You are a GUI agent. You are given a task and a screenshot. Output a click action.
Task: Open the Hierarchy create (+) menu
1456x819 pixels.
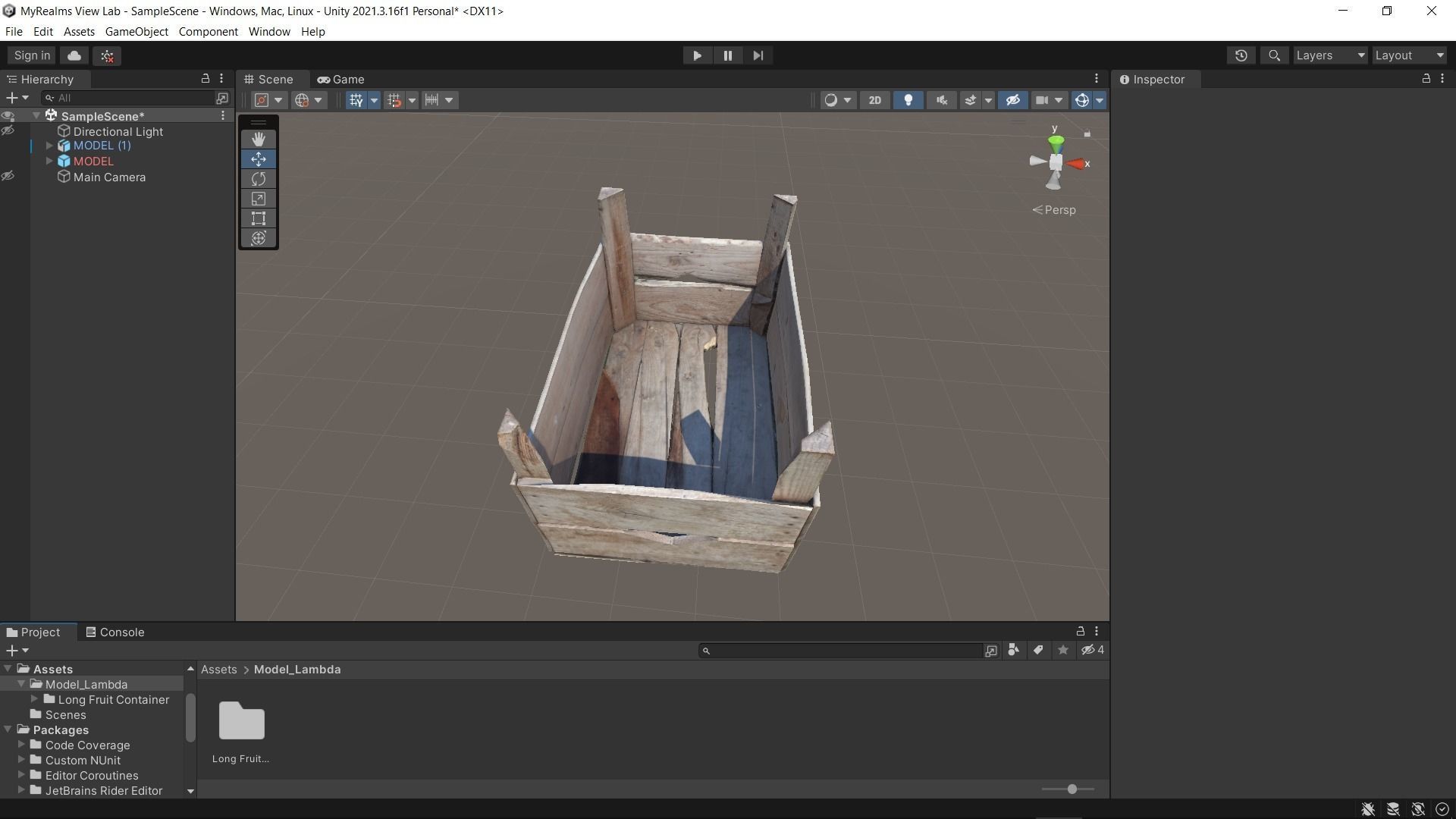click(x=17, y=98)
